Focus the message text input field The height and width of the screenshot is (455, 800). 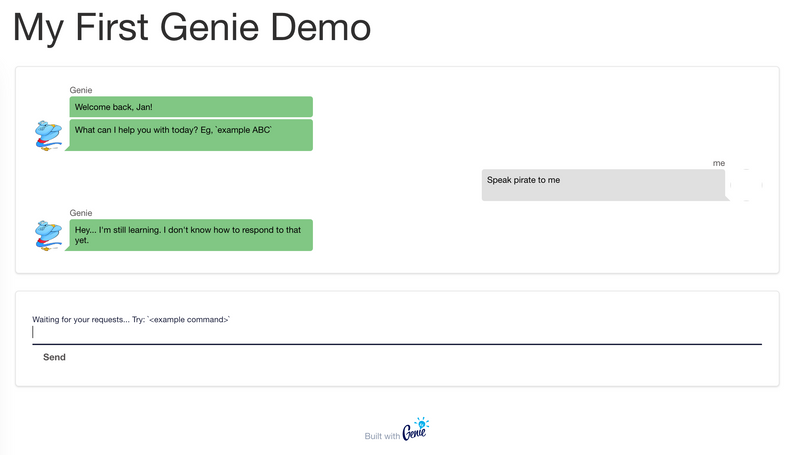click(x=396, y=332)
